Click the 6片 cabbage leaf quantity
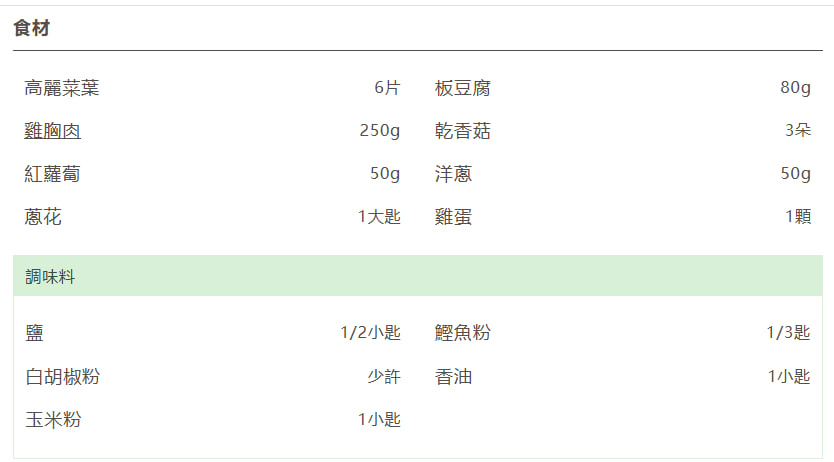The height and width of the screenshot is (462, 834). [387, 88]
